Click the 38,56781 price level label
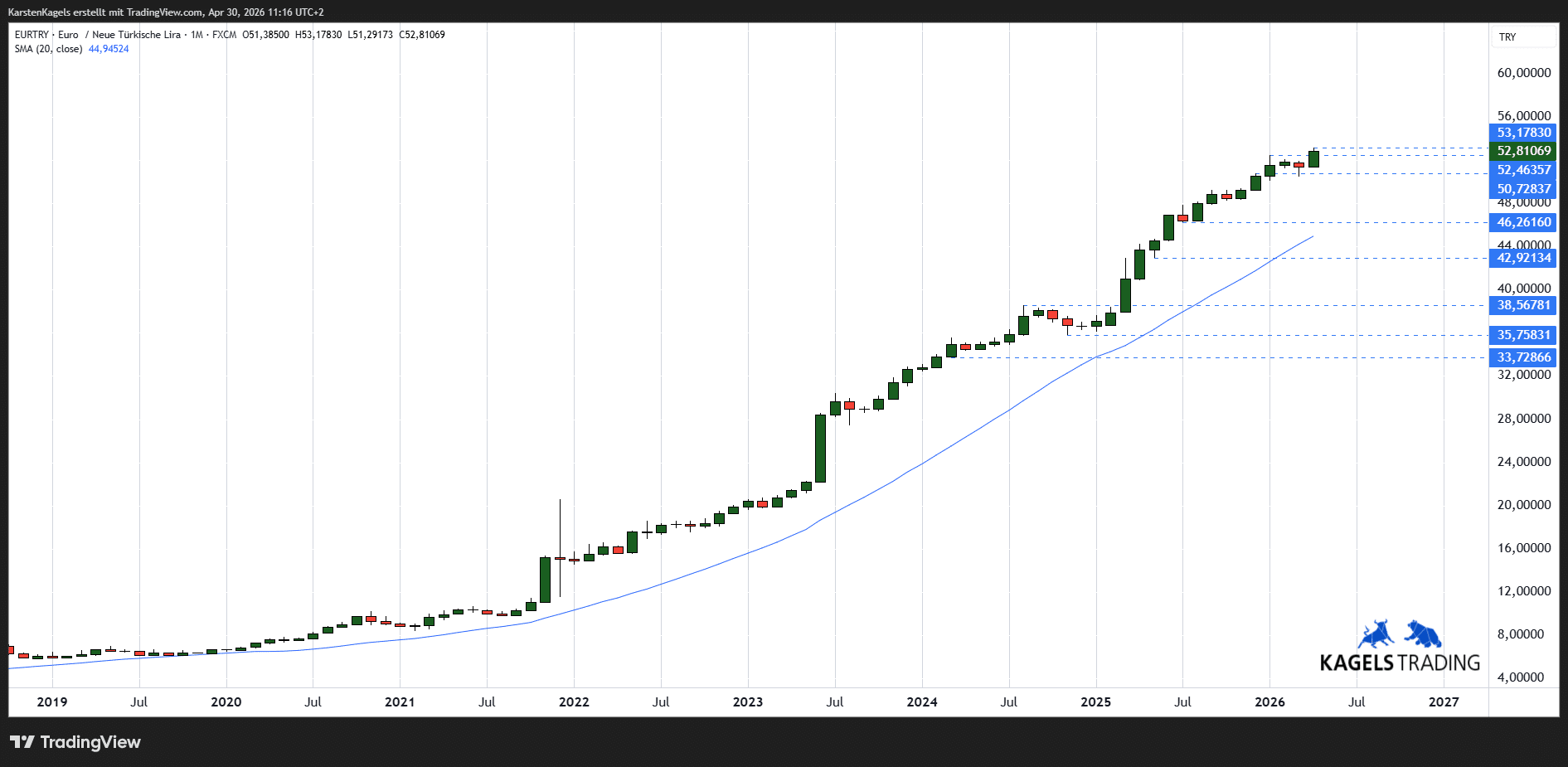Image resolution: width=1568 pixels, height=767 pixels. (1523, 305)
